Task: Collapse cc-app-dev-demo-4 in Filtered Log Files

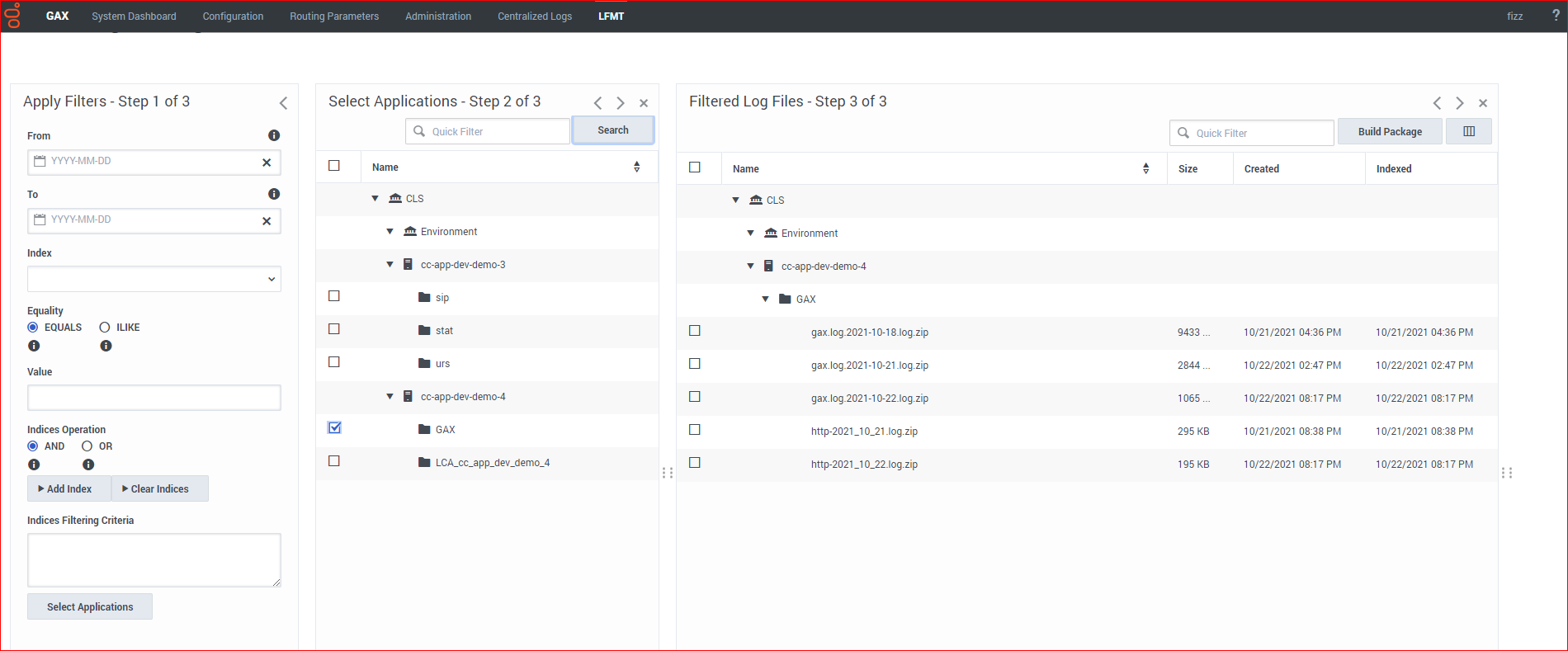Action: tap(751, 267)
